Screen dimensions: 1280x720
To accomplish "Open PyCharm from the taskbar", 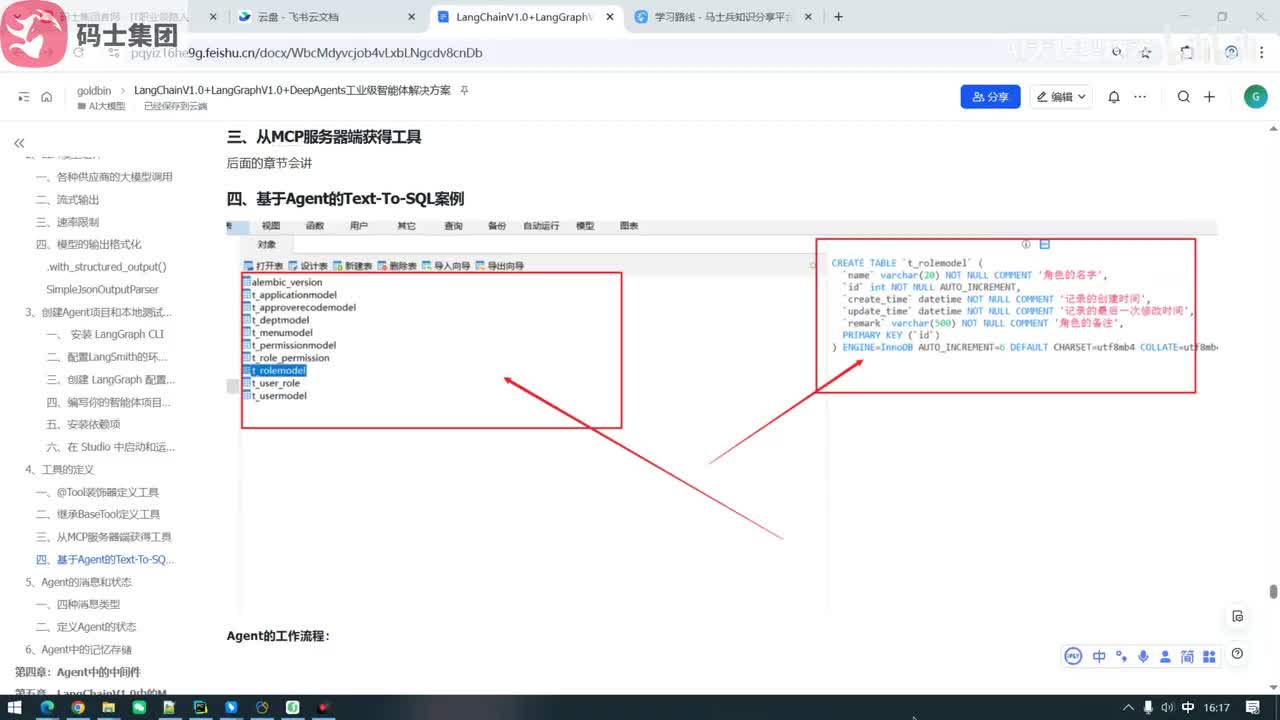I will tap(201, 707).
